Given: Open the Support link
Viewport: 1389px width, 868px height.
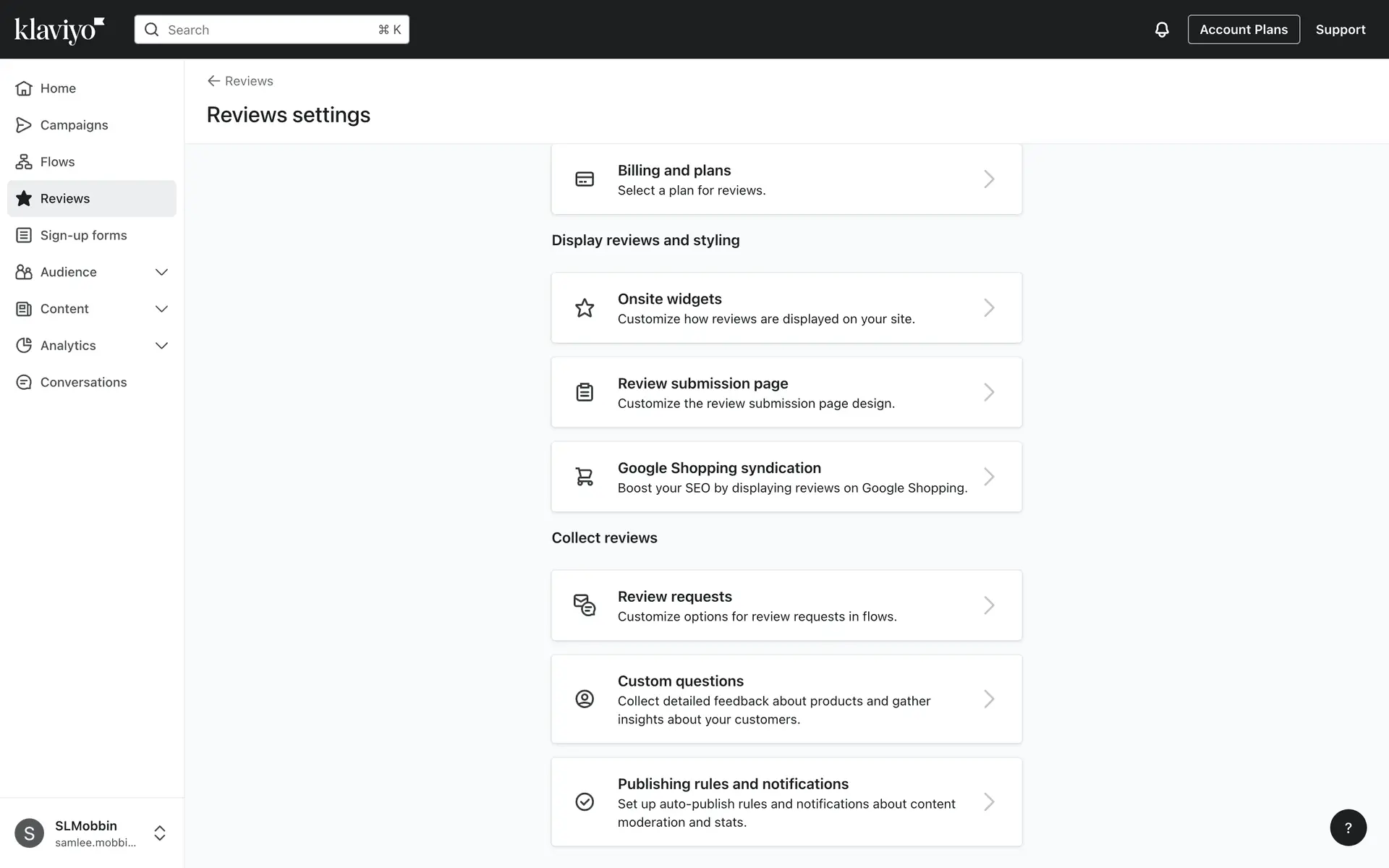Looking at the screenshot, I should (x=1340, y=30).
